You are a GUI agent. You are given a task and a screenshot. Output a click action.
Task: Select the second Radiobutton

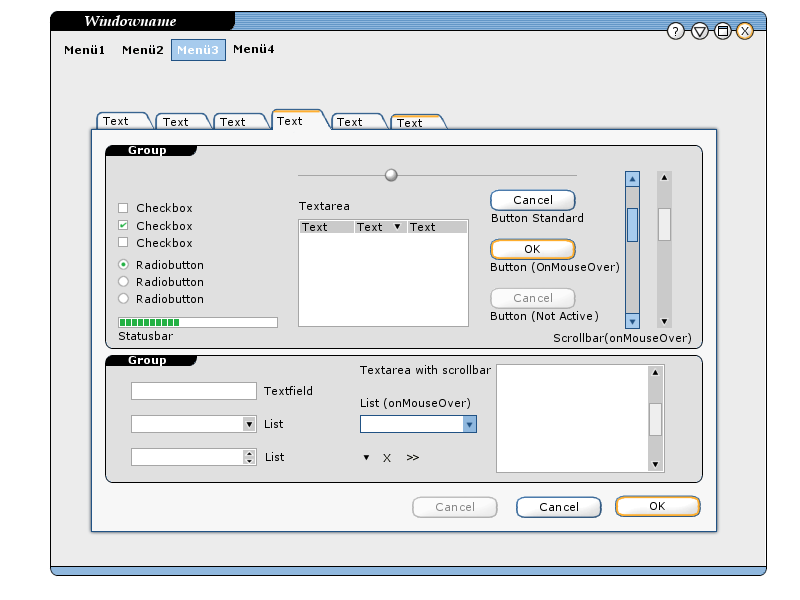click(x=123, y=281)
